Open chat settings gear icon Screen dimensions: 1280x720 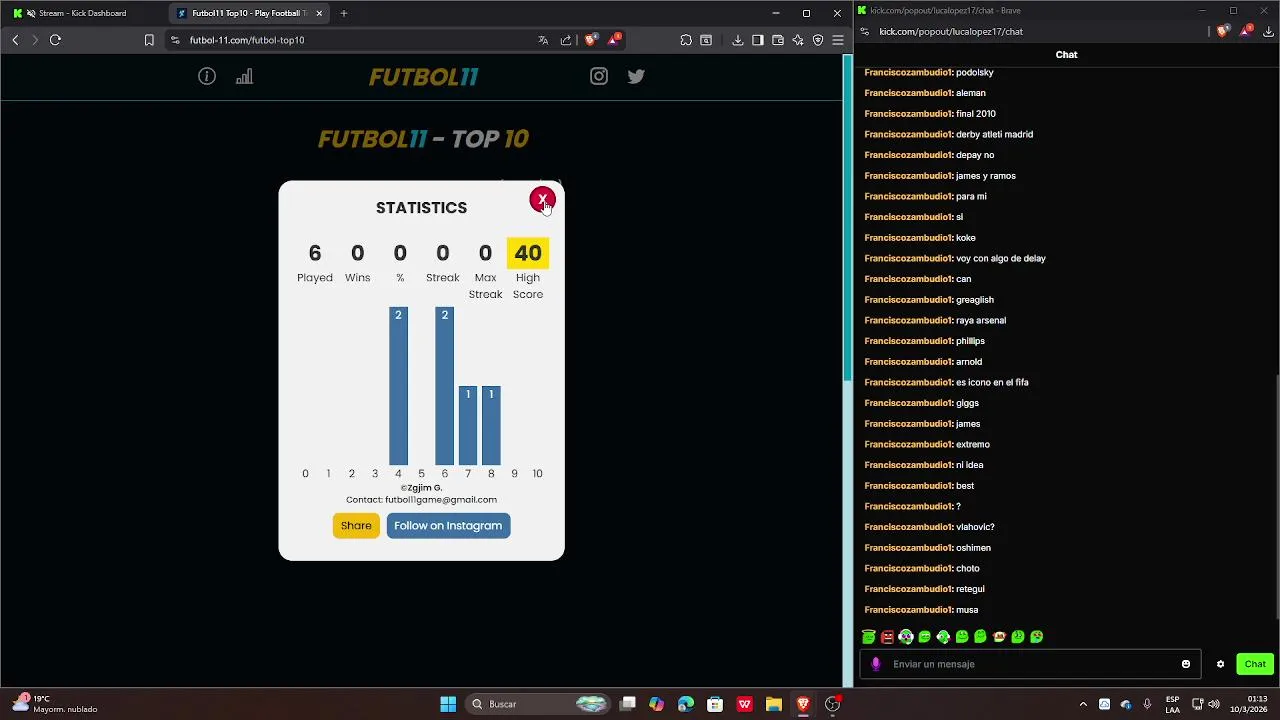coord(1220,664)
